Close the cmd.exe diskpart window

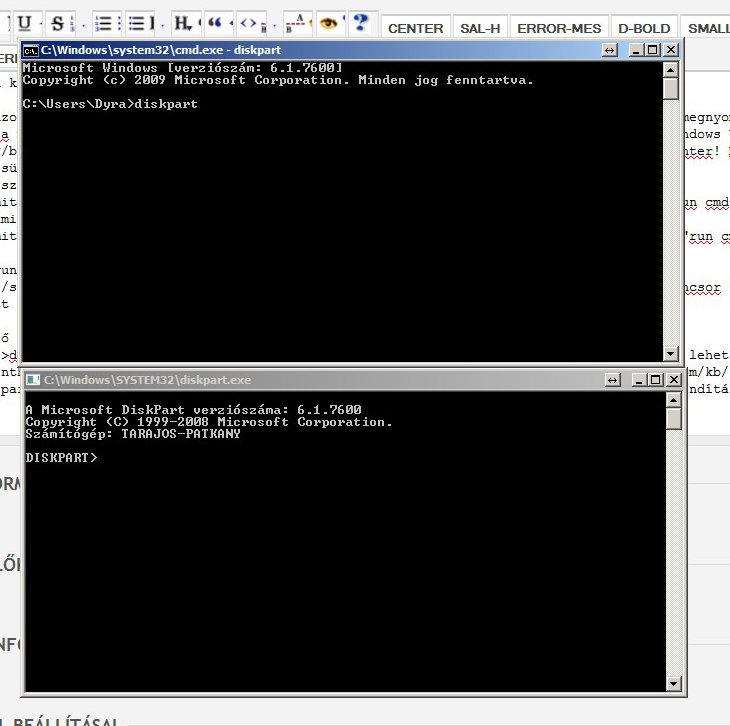[670, 50]
